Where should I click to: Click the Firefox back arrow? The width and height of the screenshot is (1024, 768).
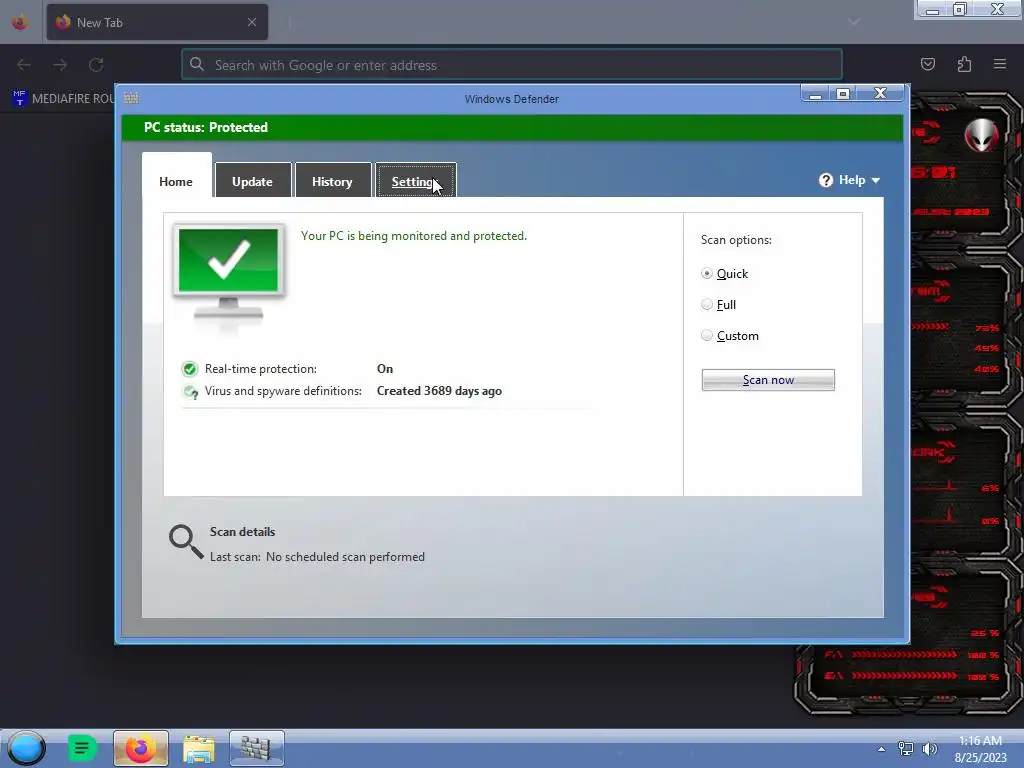(24, 65)
